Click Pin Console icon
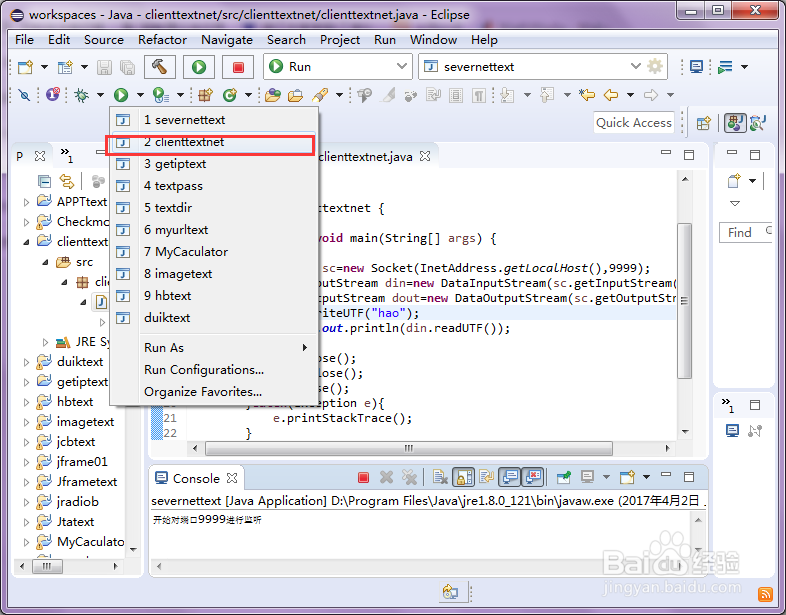The height and width of the screenshot is (615, 786). click(x=563, y=478)
